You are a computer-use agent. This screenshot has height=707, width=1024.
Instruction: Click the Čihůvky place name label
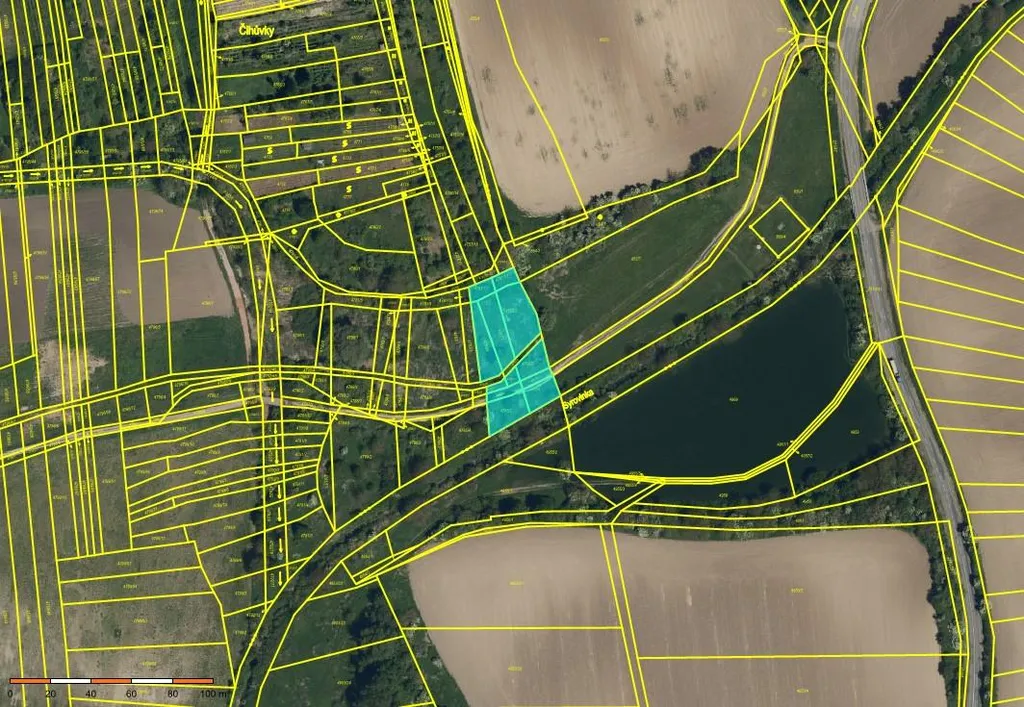pyautogui.click(x=264, y=31)
